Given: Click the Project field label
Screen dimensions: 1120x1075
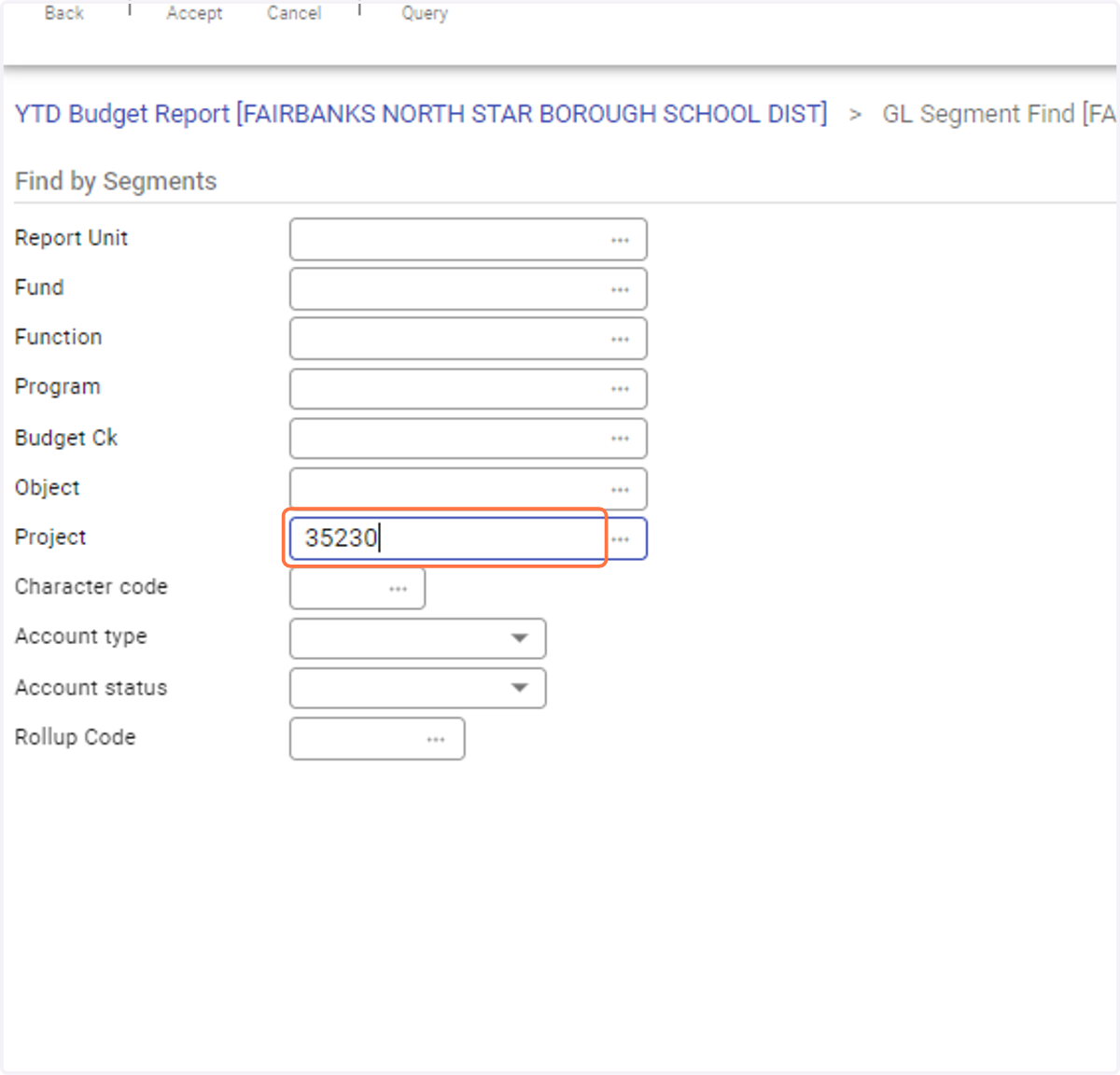Looking at the screenshot, I should pyautogui.click(x=50, y=537).
